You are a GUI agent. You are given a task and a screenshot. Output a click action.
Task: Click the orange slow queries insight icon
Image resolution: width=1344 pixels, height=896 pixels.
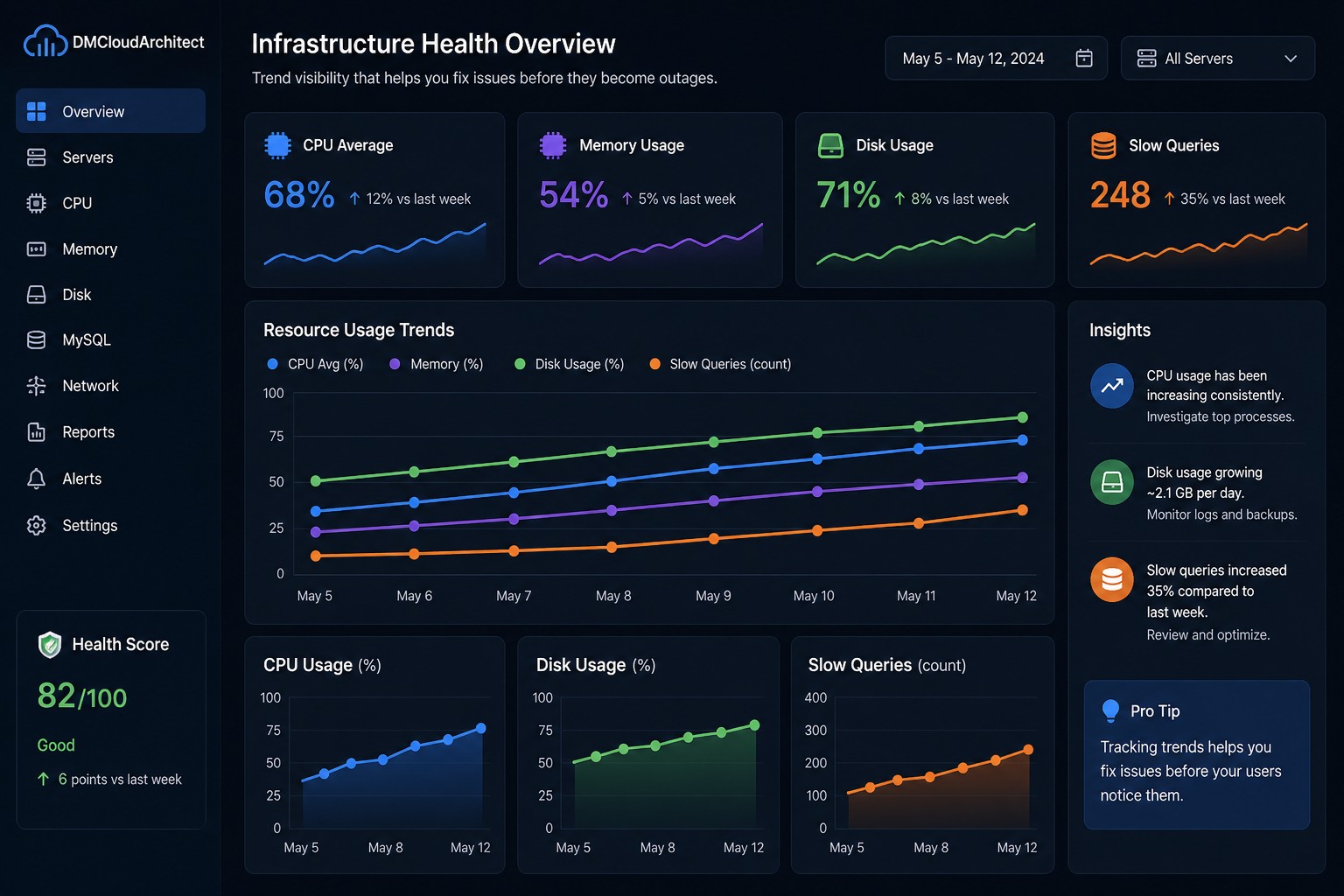click(1112, 579)
